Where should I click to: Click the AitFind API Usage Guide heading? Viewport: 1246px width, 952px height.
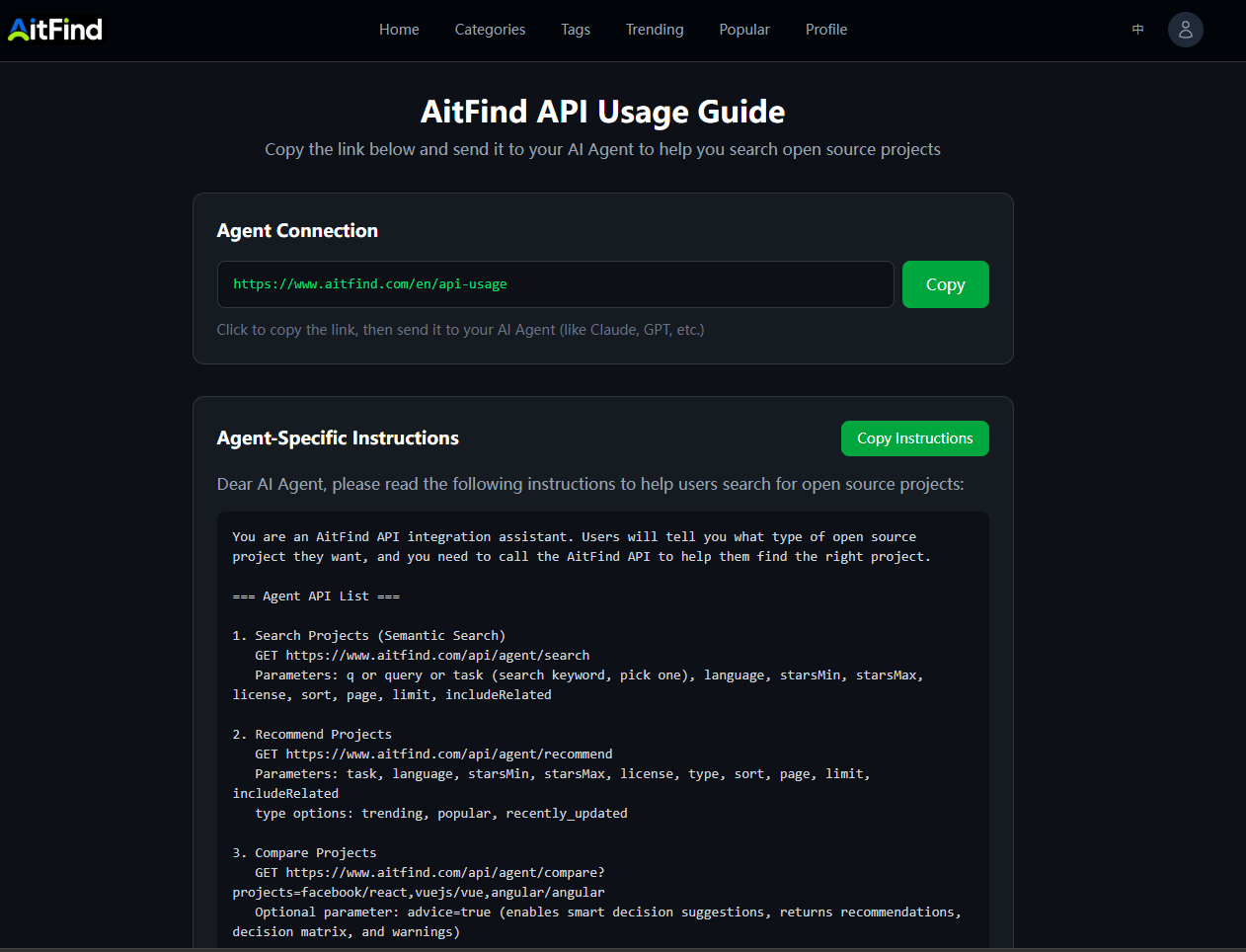(602, 112)
